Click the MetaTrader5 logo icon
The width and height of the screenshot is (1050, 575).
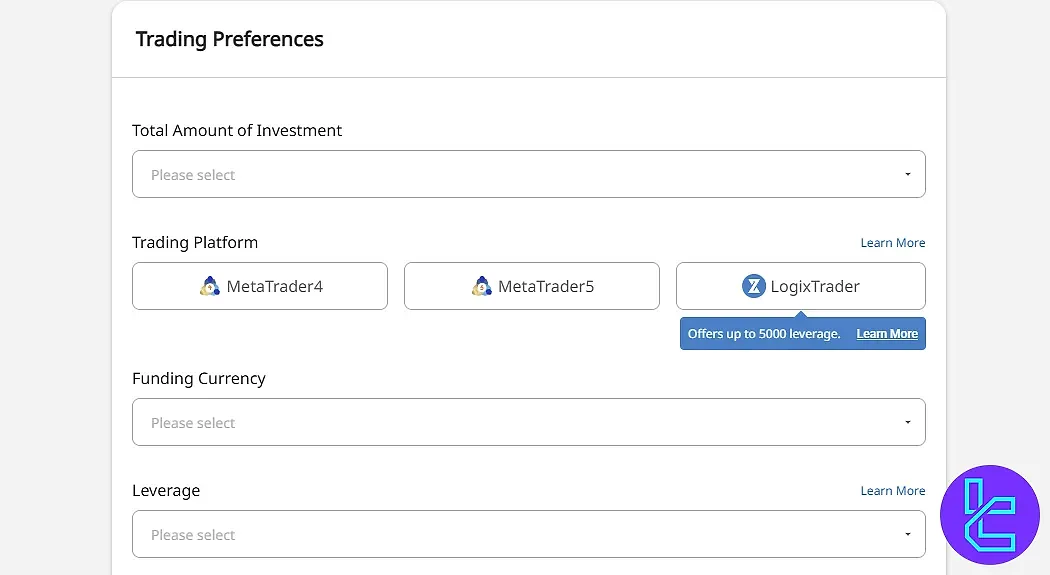click(x=481, y=287)
